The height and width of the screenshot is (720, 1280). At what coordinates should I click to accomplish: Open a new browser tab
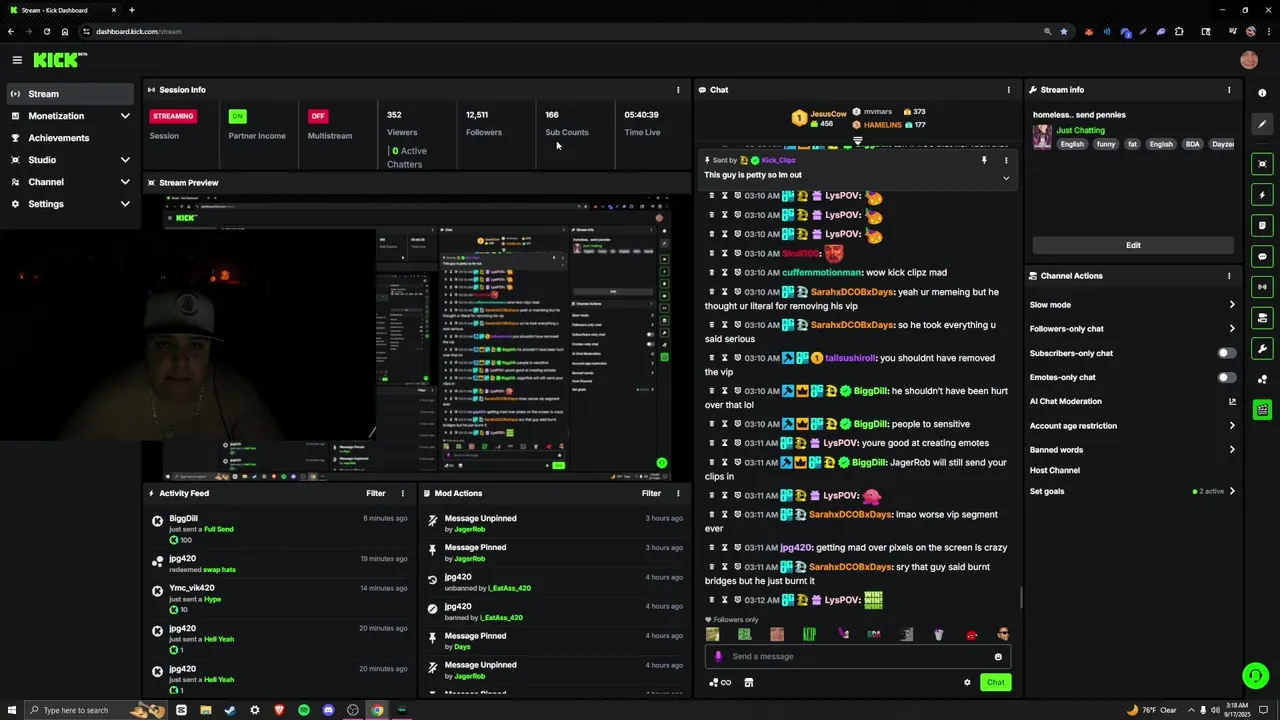coord(131,10)
